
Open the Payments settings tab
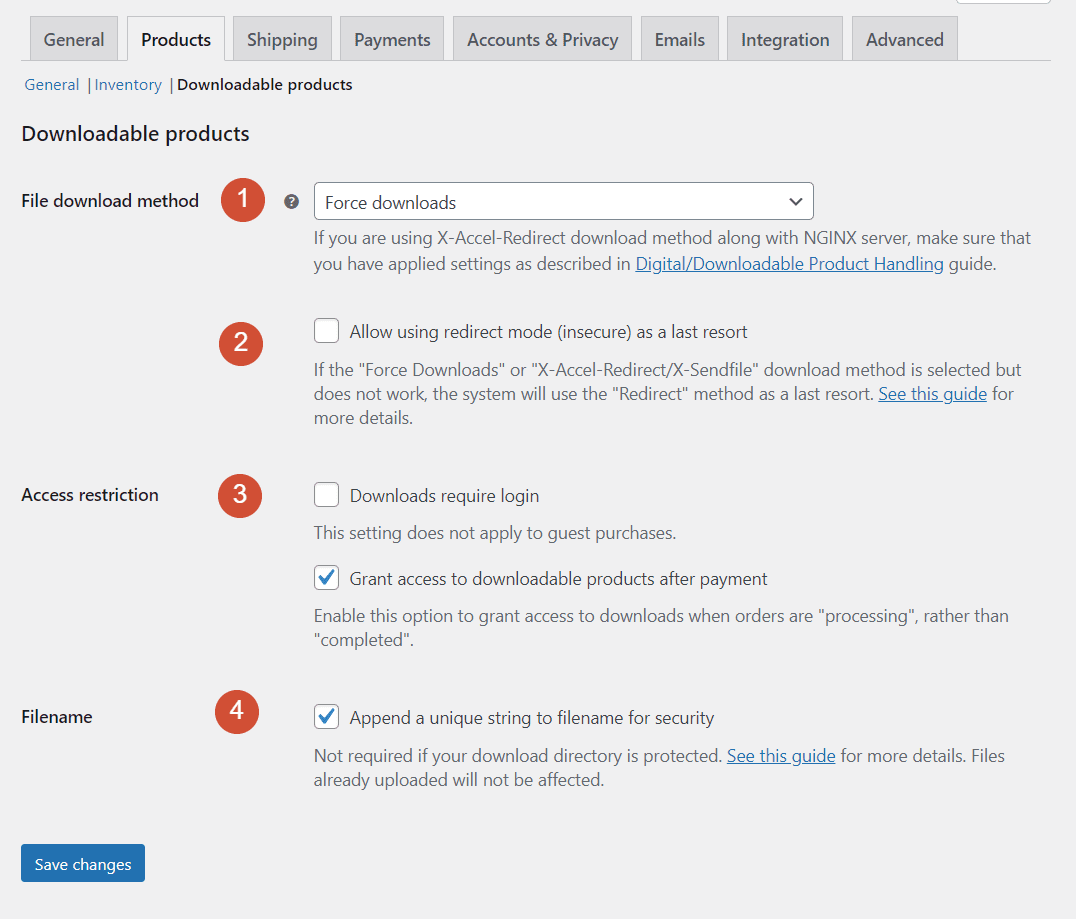(391, 39)
